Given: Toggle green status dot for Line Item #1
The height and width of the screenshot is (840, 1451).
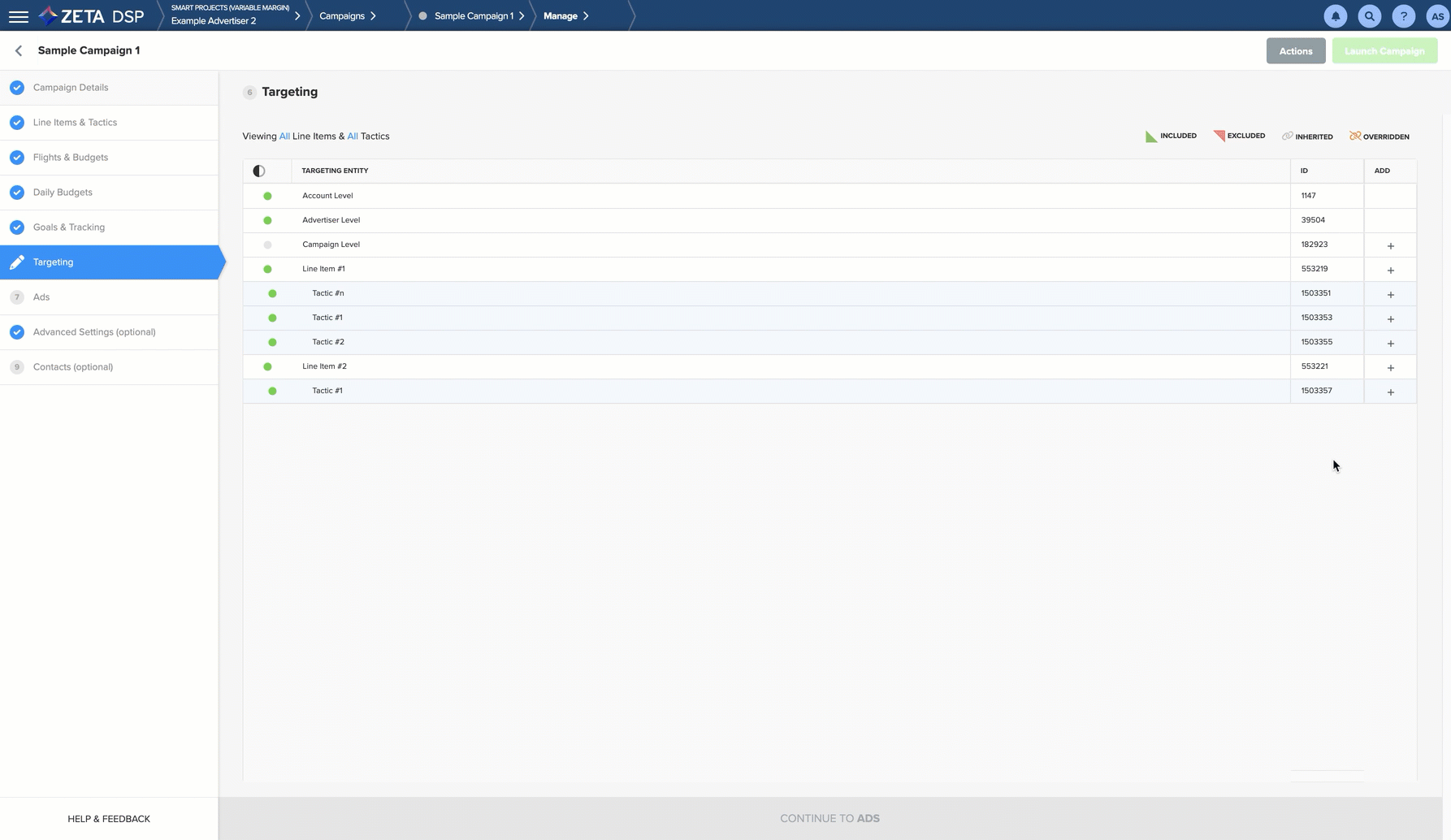Looking at the screenshot, I should pyautogui.click(x=267, y=269).
